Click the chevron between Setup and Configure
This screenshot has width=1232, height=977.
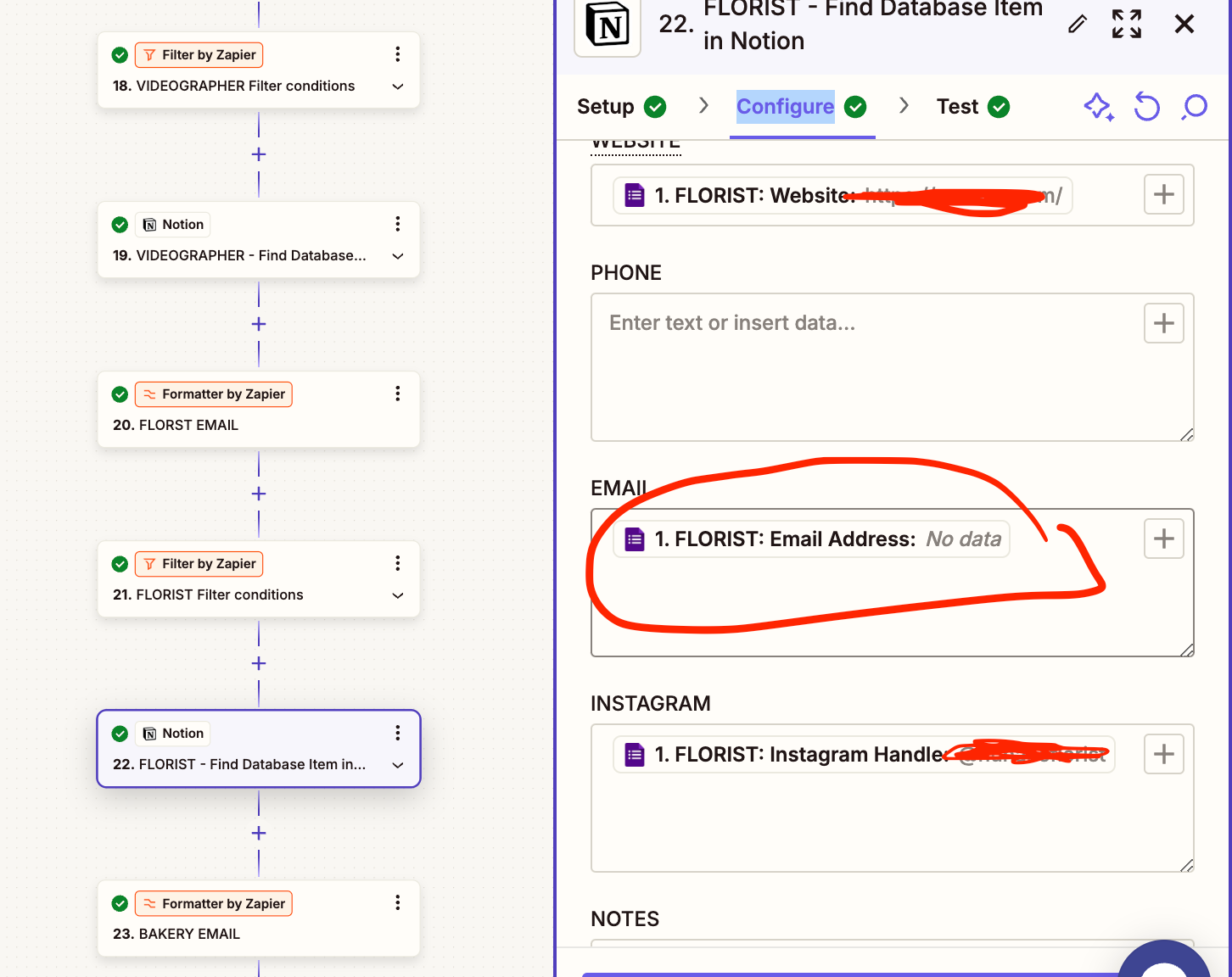pyautogui.click(x=703, y=105)
